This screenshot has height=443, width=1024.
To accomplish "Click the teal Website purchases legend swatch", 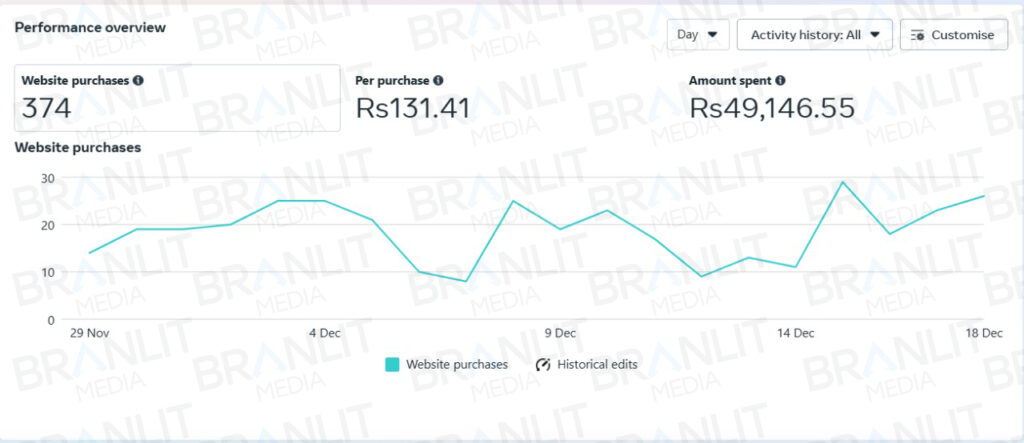I will tap(392, 365).
